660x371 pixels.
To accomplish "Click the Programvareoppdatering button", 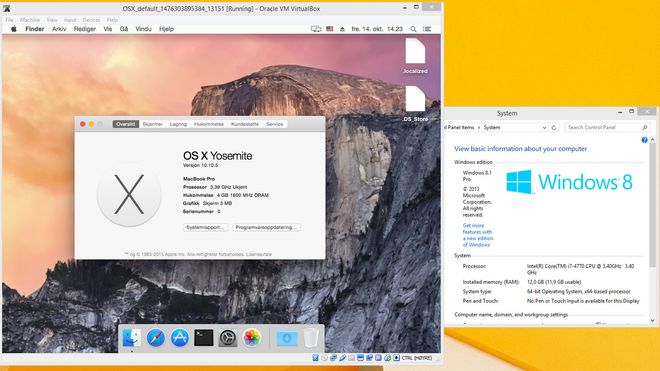I will pyautogui.click(x=266, y=227).
